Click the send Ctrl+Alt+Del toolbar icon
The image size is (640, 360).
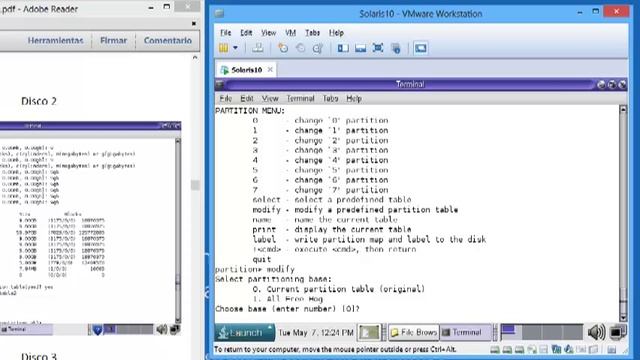click(x=258, y=48)
